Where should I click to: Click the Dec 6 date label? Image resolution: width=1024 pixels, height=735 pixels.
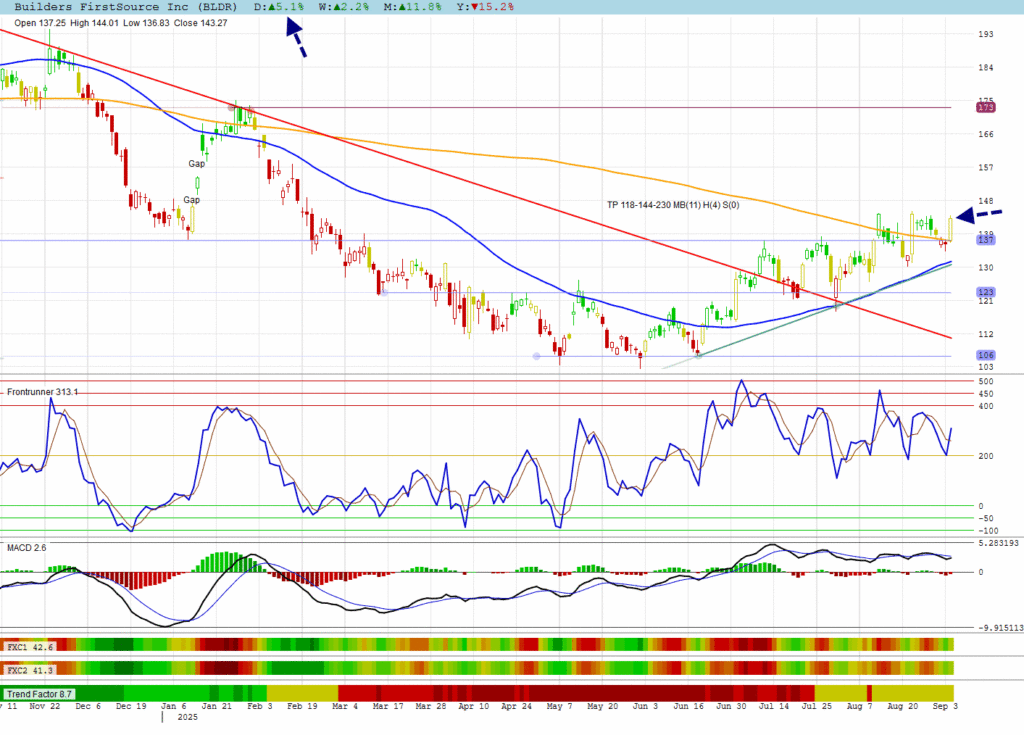click(x=88, y=706)
